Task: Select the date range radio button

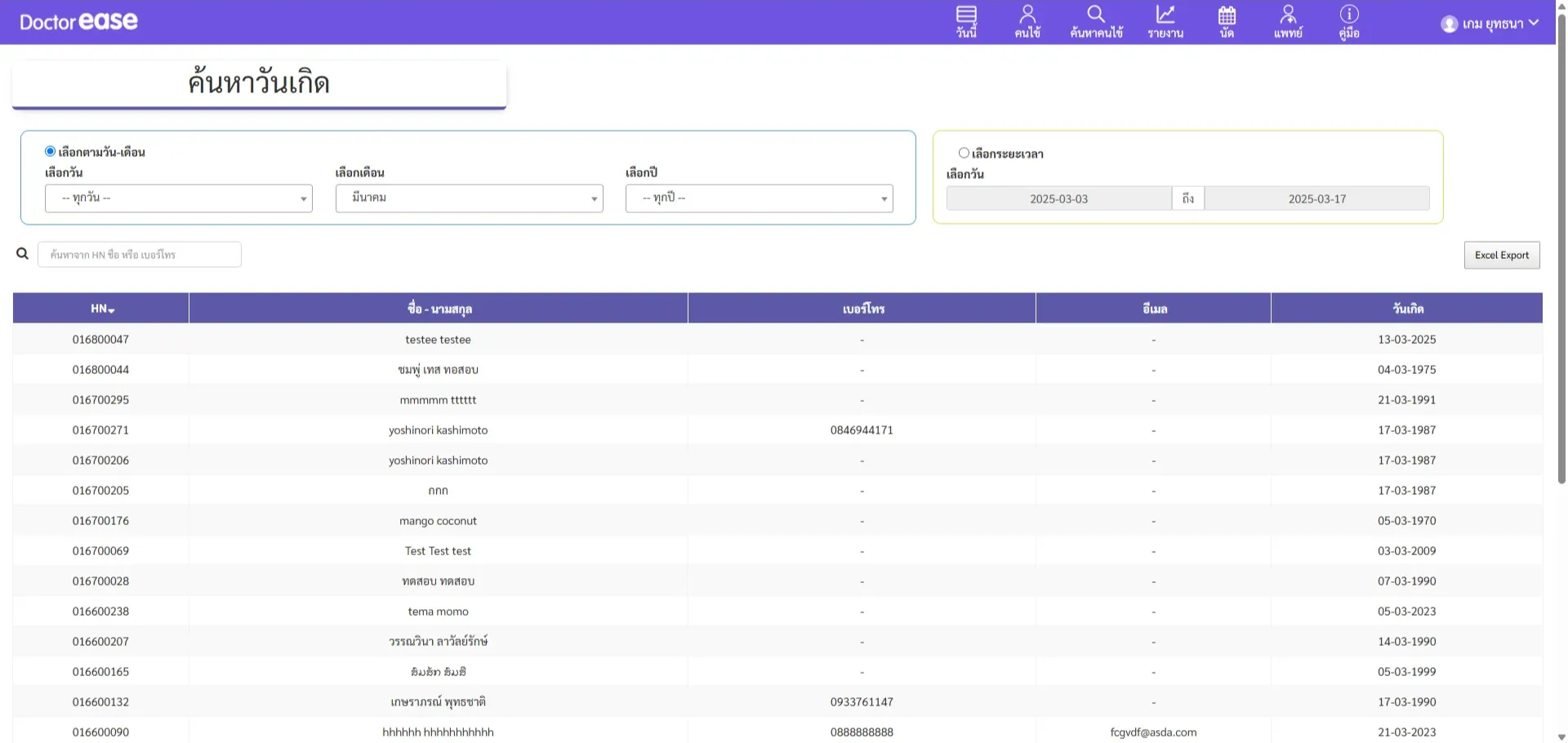Action: click(x=964, y=153)
